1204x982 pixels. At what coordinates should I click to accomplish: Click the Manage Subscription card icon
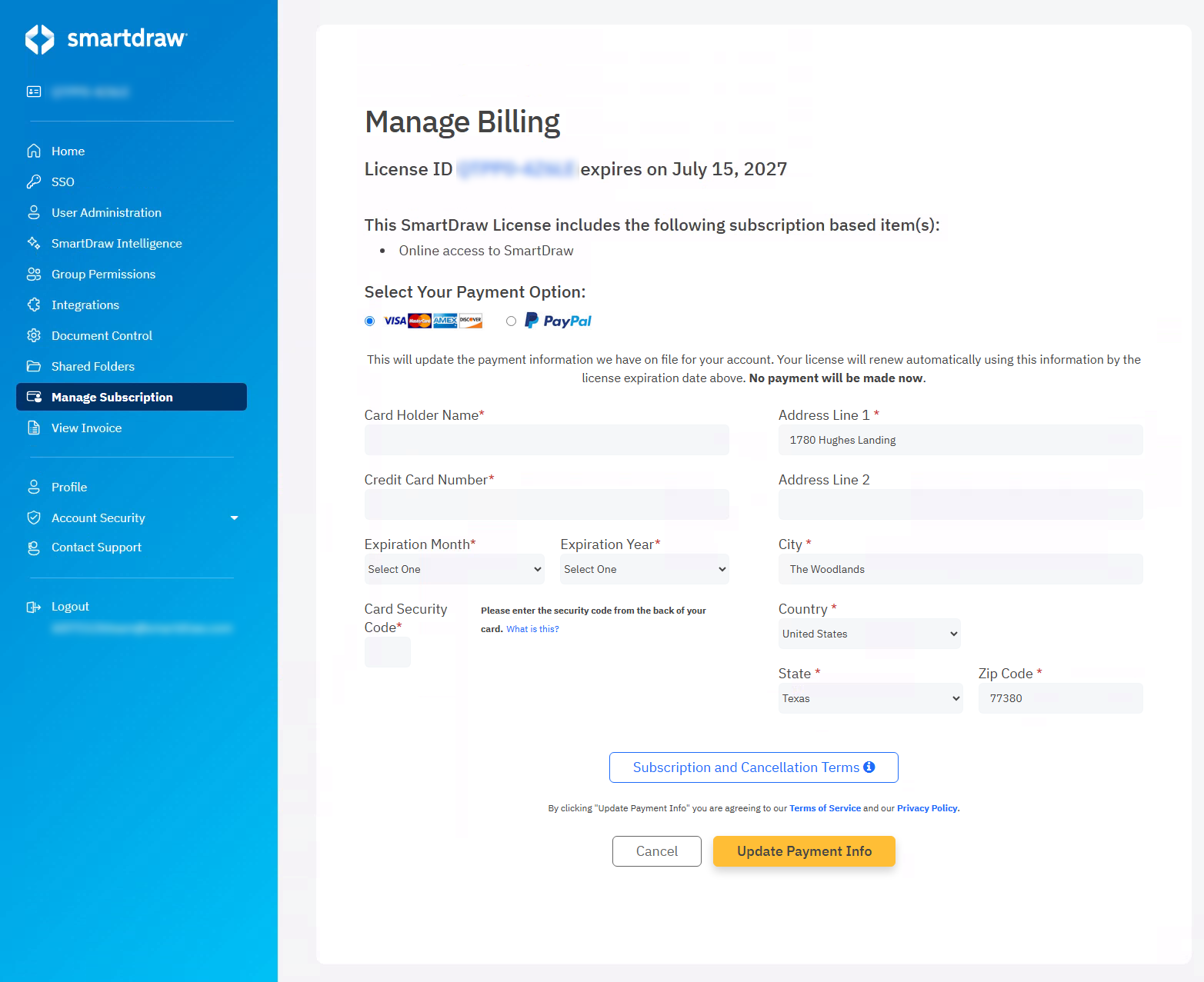click(34, 397)
